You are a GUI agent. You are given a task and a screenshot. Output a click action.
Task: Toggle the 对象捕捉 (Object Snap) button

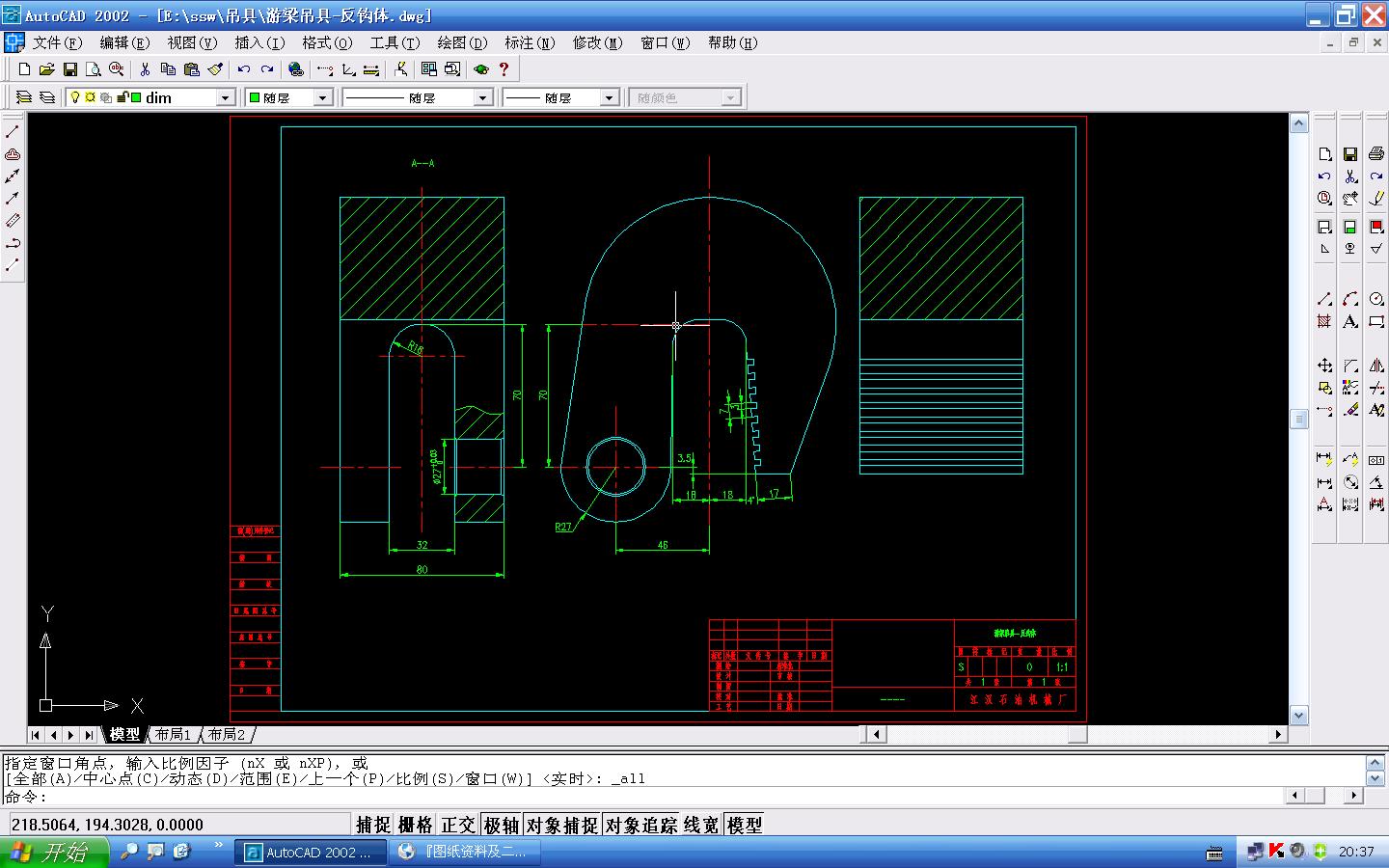562,825
